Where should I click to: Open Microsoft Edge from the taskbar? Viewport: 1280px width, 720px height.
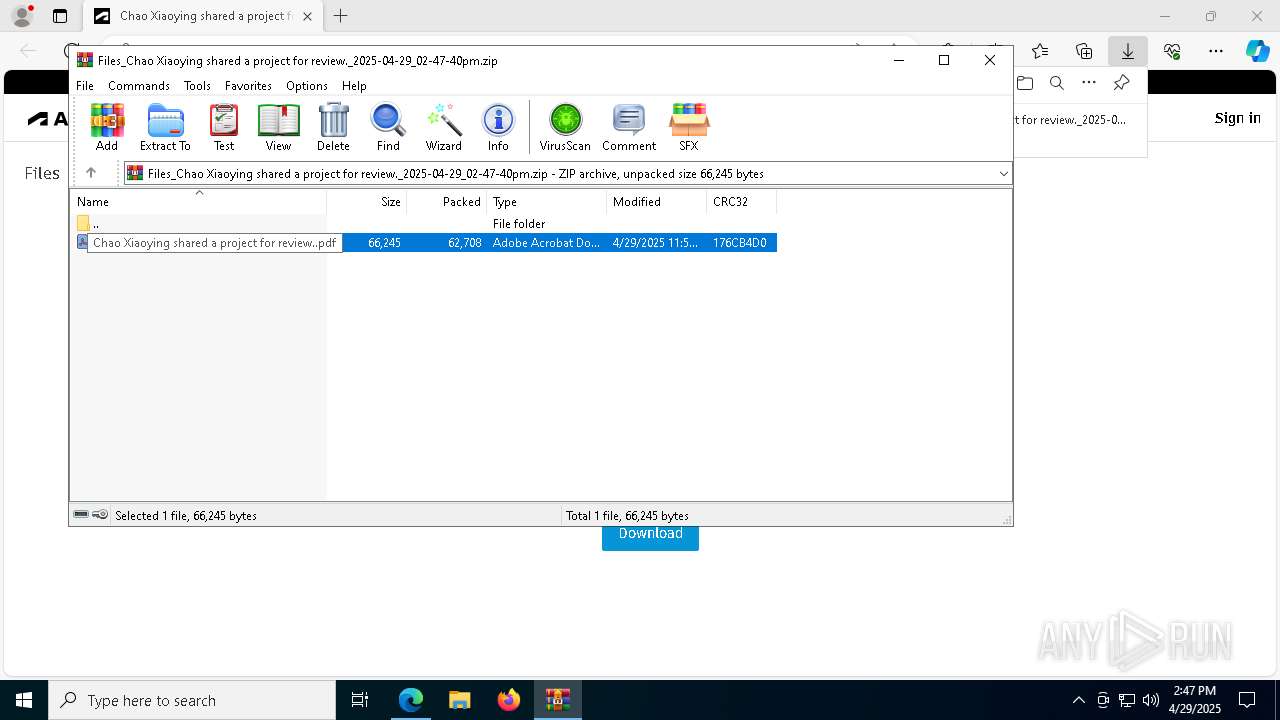[411, 700]
